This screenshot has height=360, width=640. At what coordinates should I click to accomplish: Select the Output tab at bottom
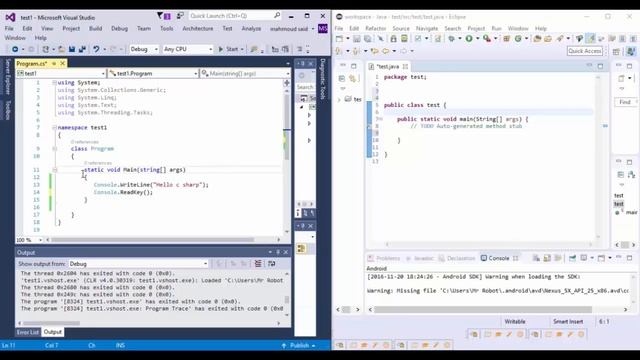53,332
